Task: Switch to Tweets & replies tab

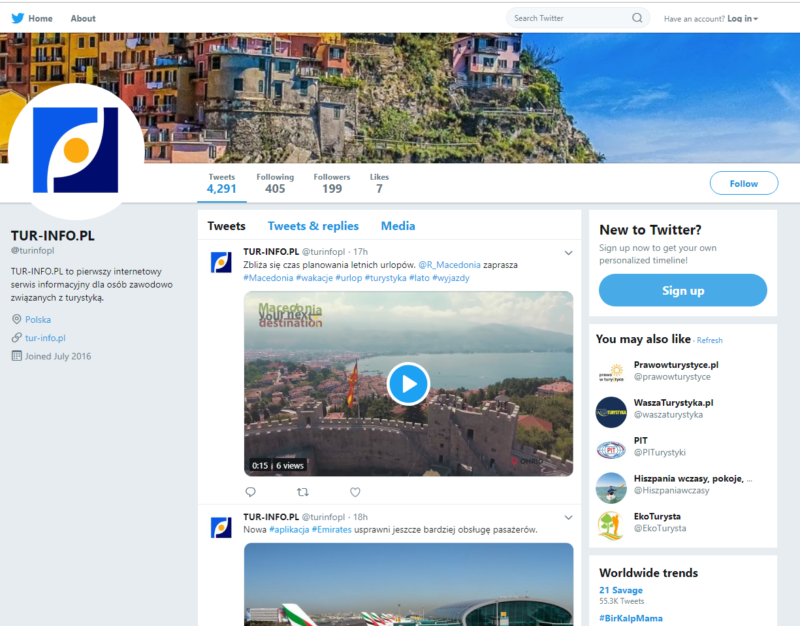Action: [313, 226]
